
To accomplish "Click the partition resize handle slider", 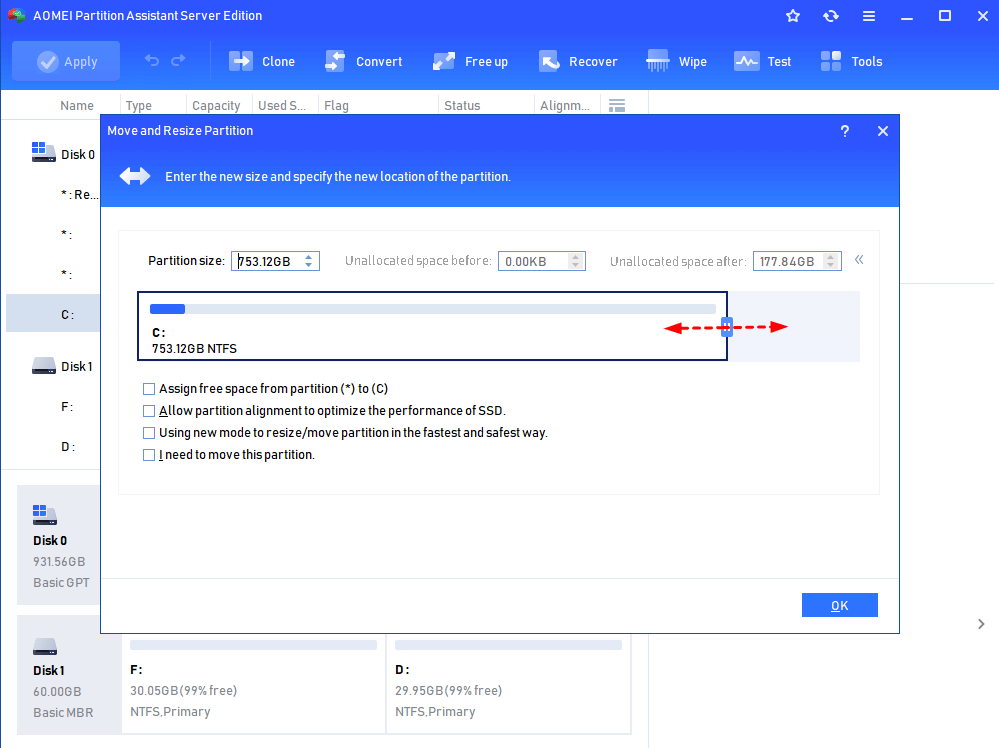I will click(727, 327).
